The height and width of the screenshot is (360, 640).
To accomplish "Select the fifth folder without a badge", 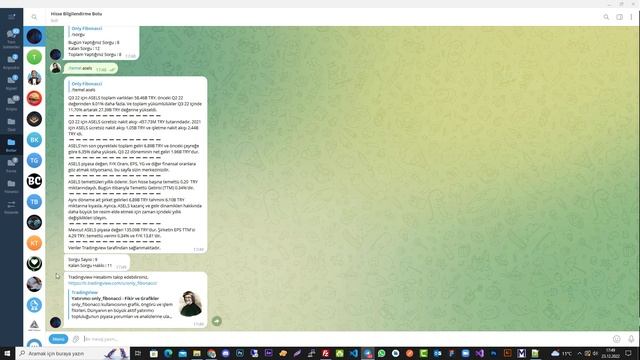I will pos(11,124).
